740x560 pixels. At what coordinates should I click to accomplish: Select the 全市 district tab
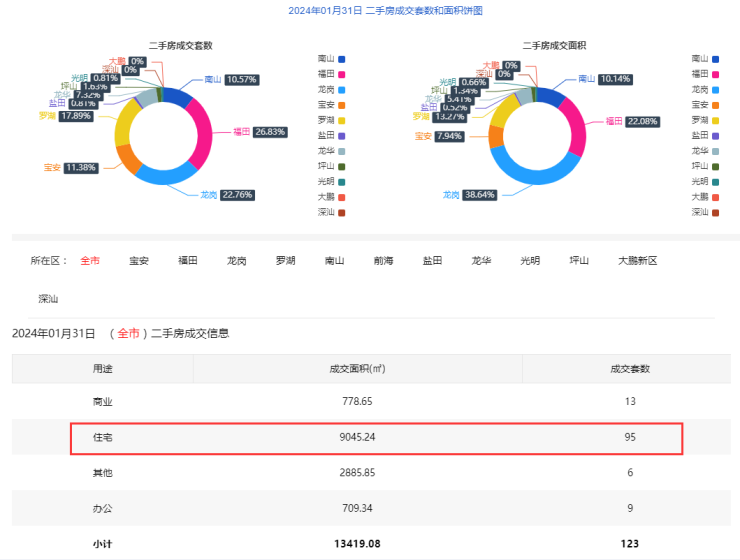click(89, 261)
